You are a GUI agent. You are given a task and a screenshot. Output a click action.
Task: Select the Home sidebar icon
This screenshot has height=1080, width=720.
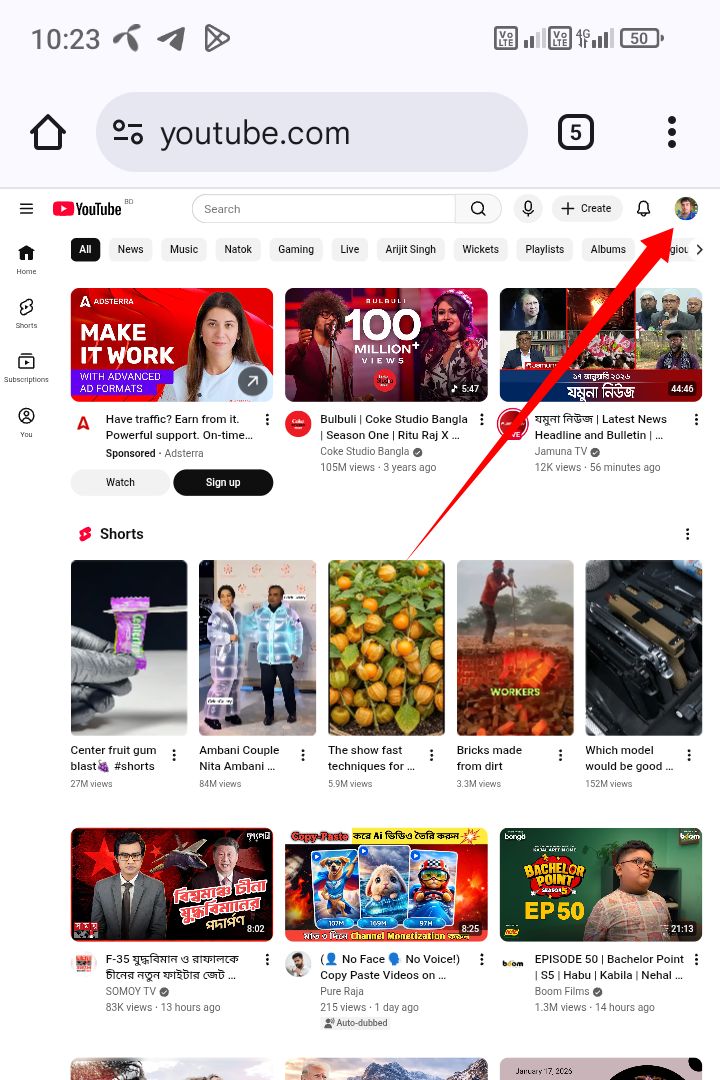pos(26,259)
